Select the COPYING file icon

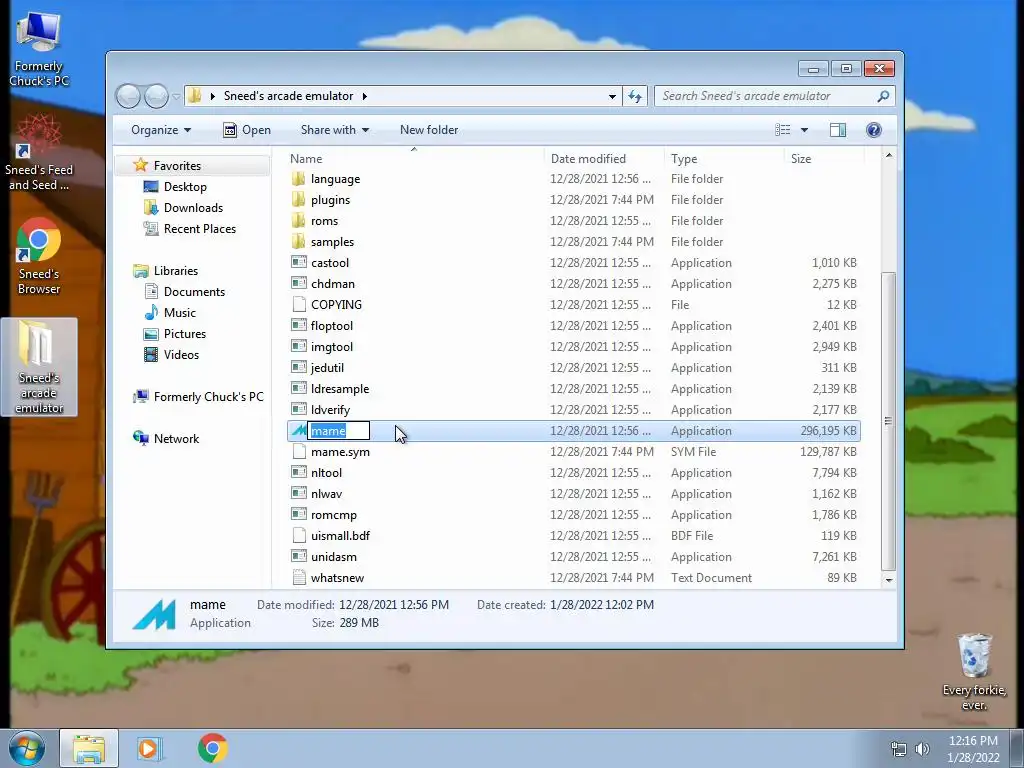pyautogui.click(x=299, y=304)
